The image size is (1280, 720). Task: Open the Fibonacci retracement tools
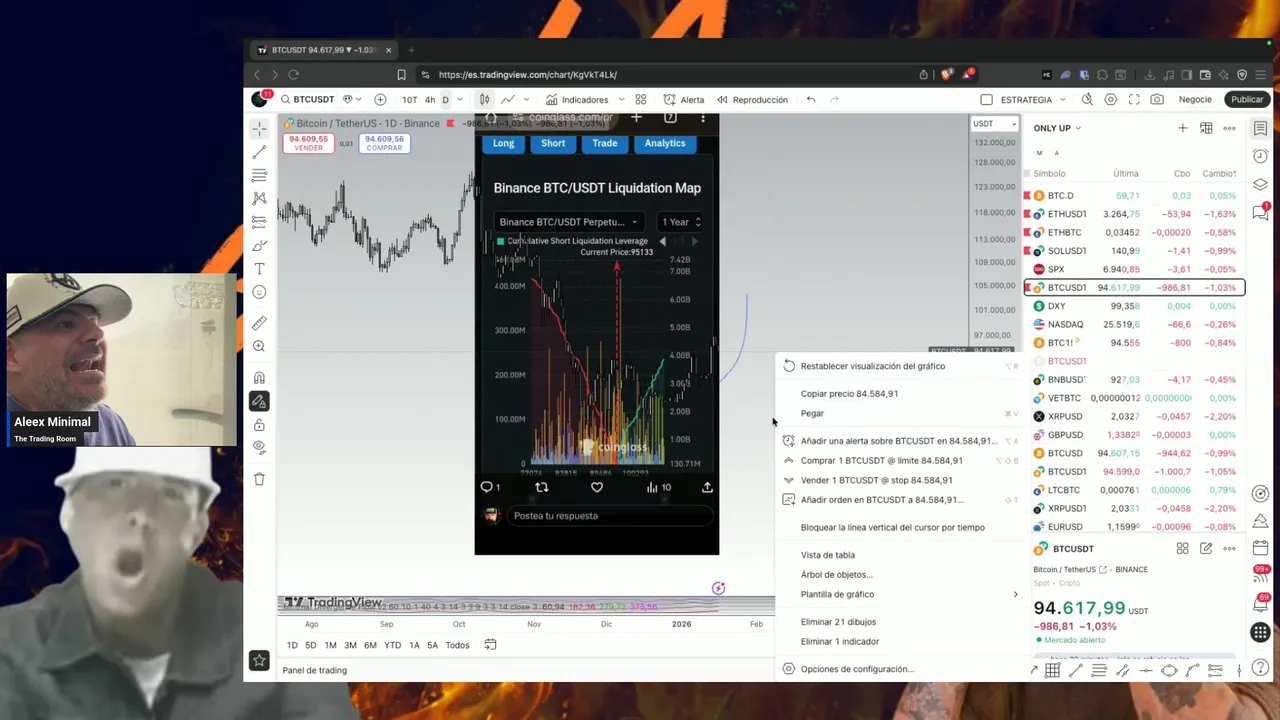259,175
